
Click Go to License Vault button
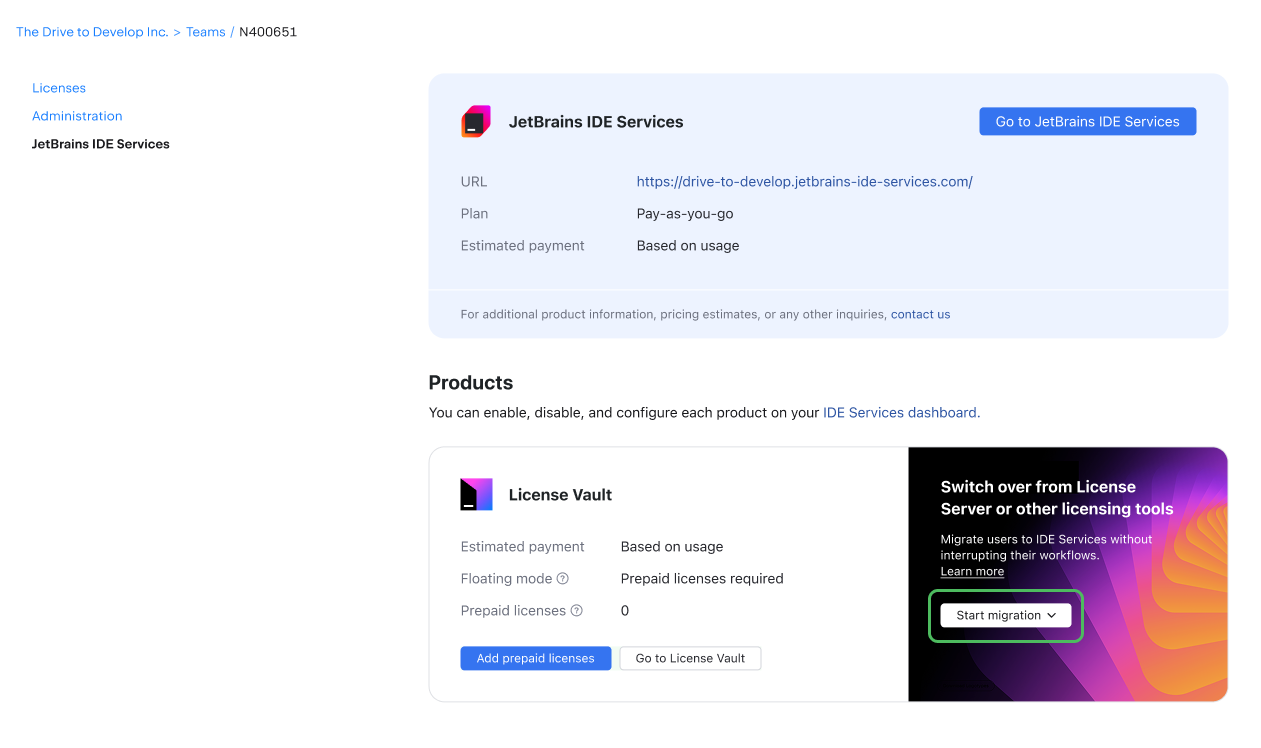pyautogui.click(x=690, y=658)
